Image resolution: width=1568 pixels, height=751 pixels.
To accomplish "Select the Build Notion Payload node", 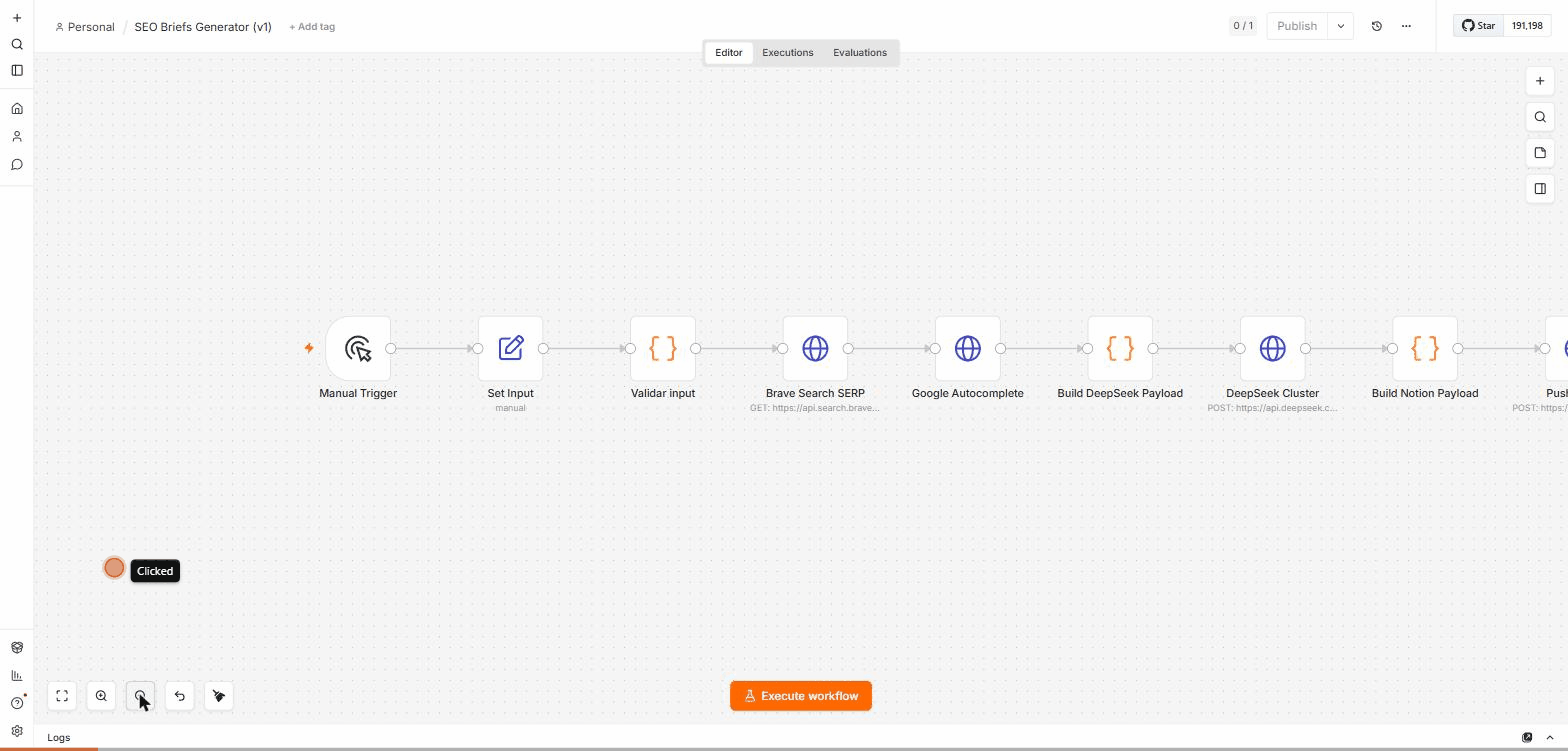I will 1425,348.
